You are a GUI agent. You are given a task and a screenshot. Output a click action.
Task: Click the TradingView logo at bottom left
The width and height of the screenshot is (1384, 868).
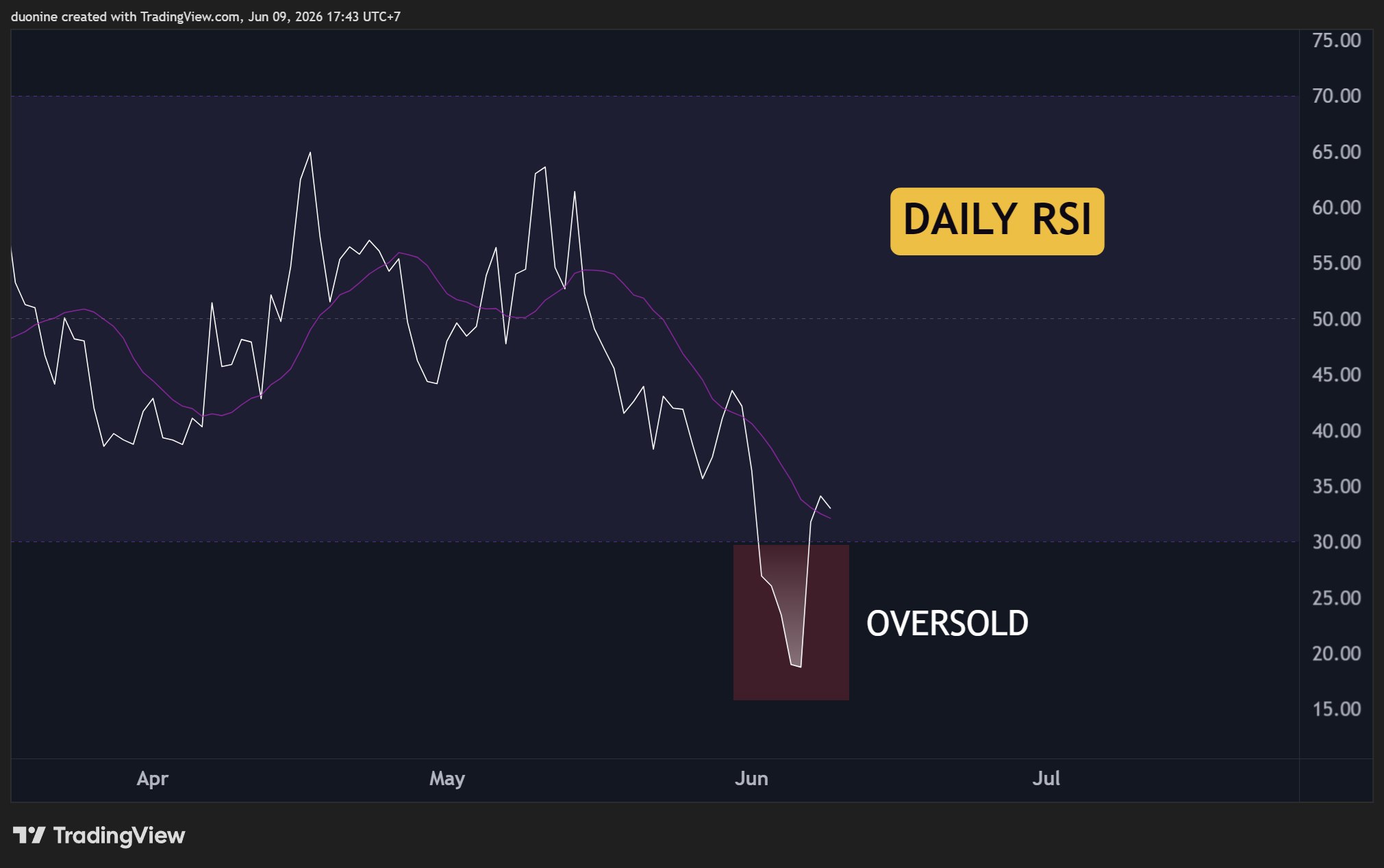[x=99, y=835]
